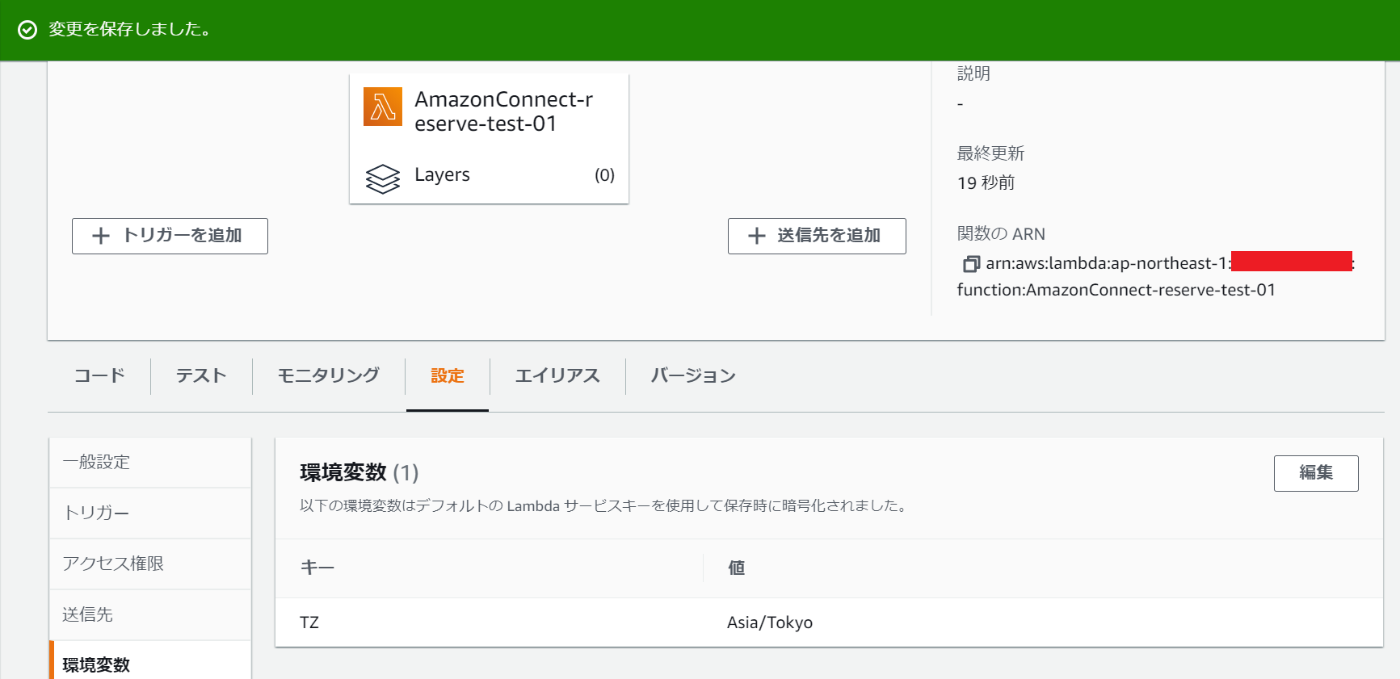Click the Lambda function orange icon
Image resolution: width=1400 pixels, height=679 pixels.
point(382,107)
